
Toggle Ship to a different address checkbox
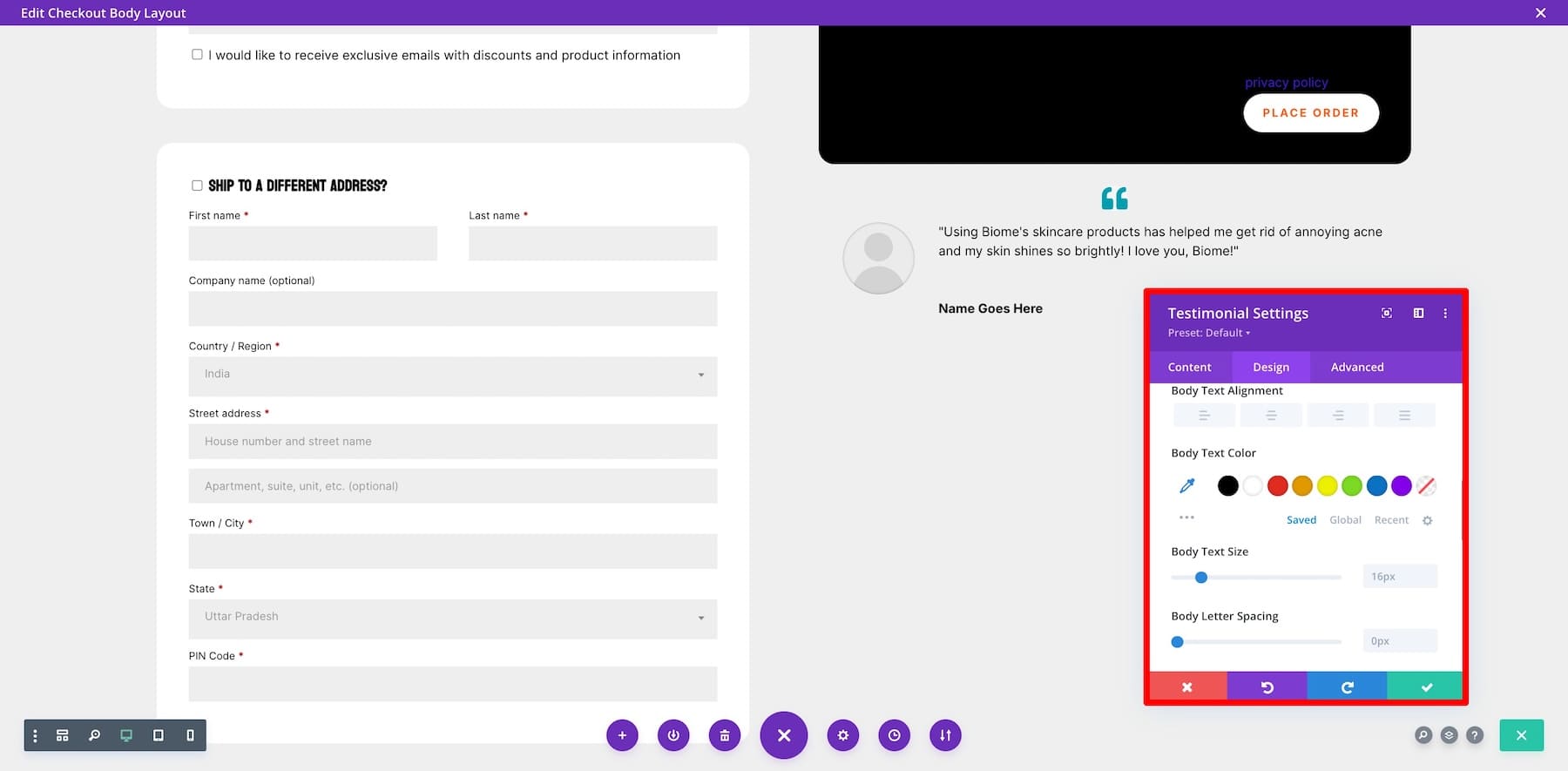197,186
